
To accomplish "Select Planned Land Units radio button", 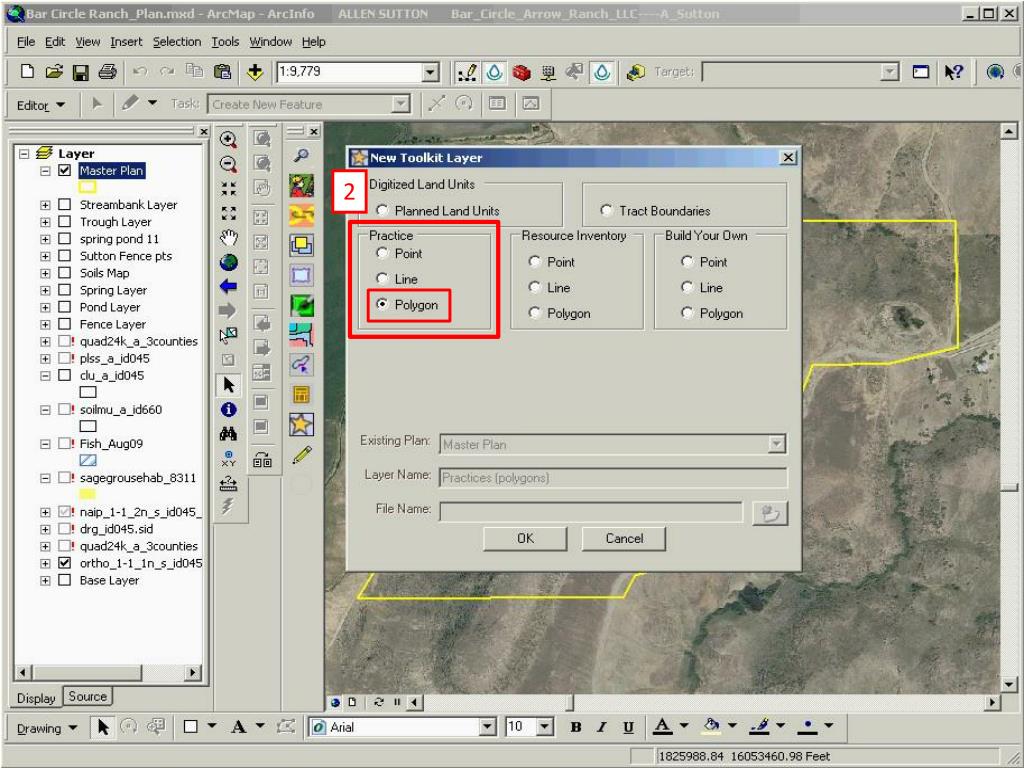I will click(x=382, y=210).
